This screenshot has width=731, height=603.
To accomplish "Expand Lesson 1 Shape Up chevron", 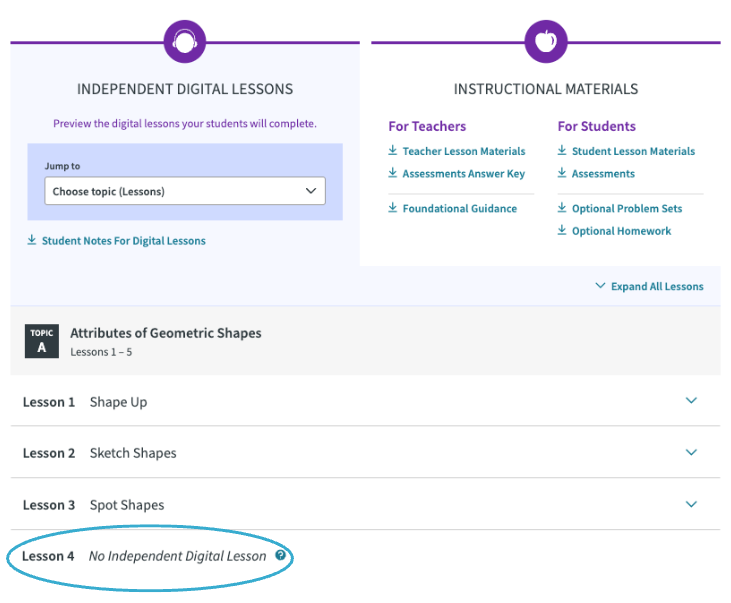I will coord(691,401).
